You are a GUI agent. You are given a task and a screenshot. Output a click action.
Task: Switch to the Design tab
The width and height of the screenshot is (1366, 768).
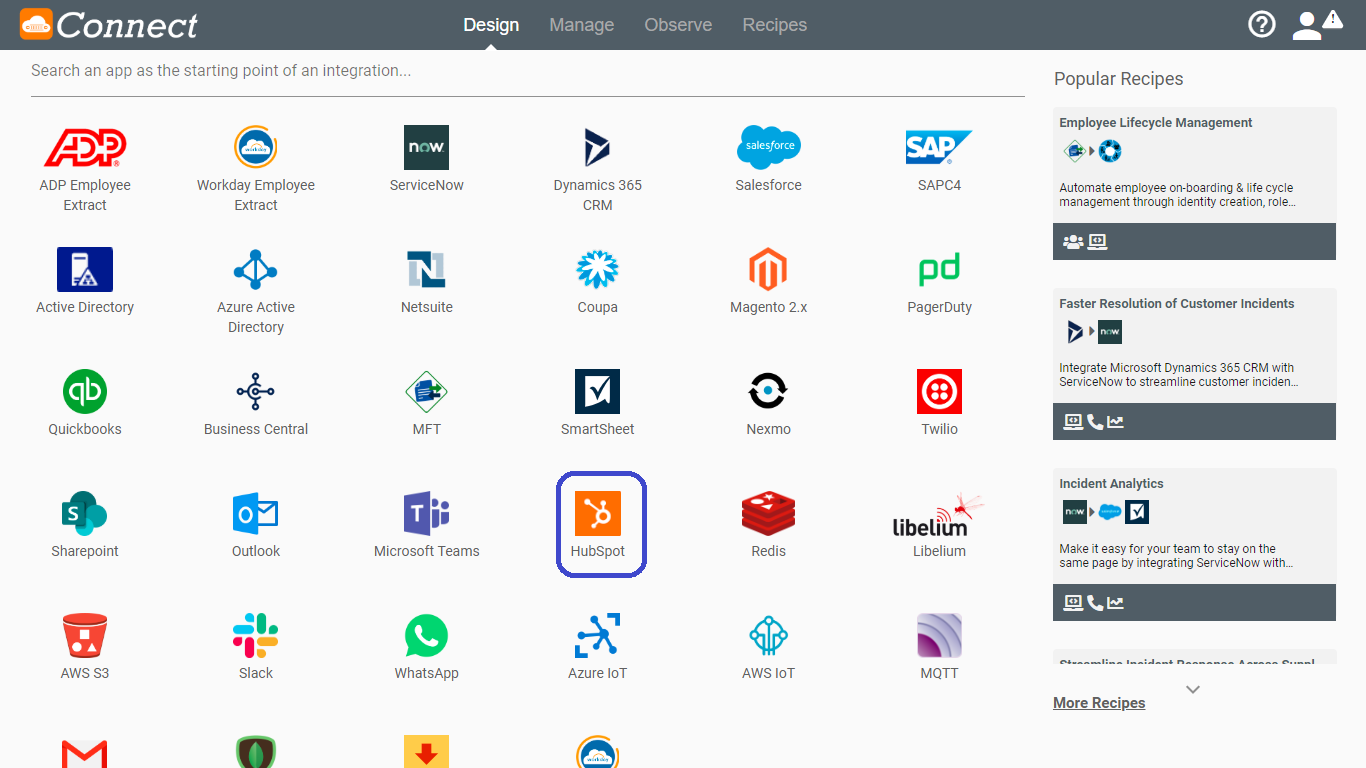(491, 25)
